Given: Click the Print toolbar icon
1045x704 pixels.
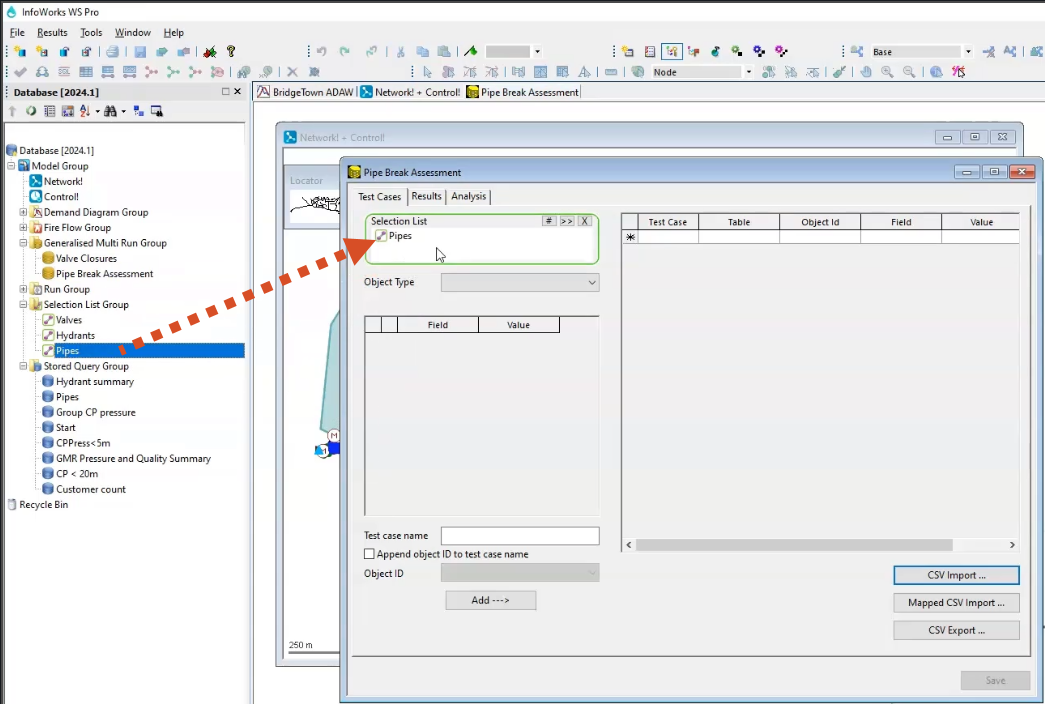Looking at the screenshot, I should 113,51.
